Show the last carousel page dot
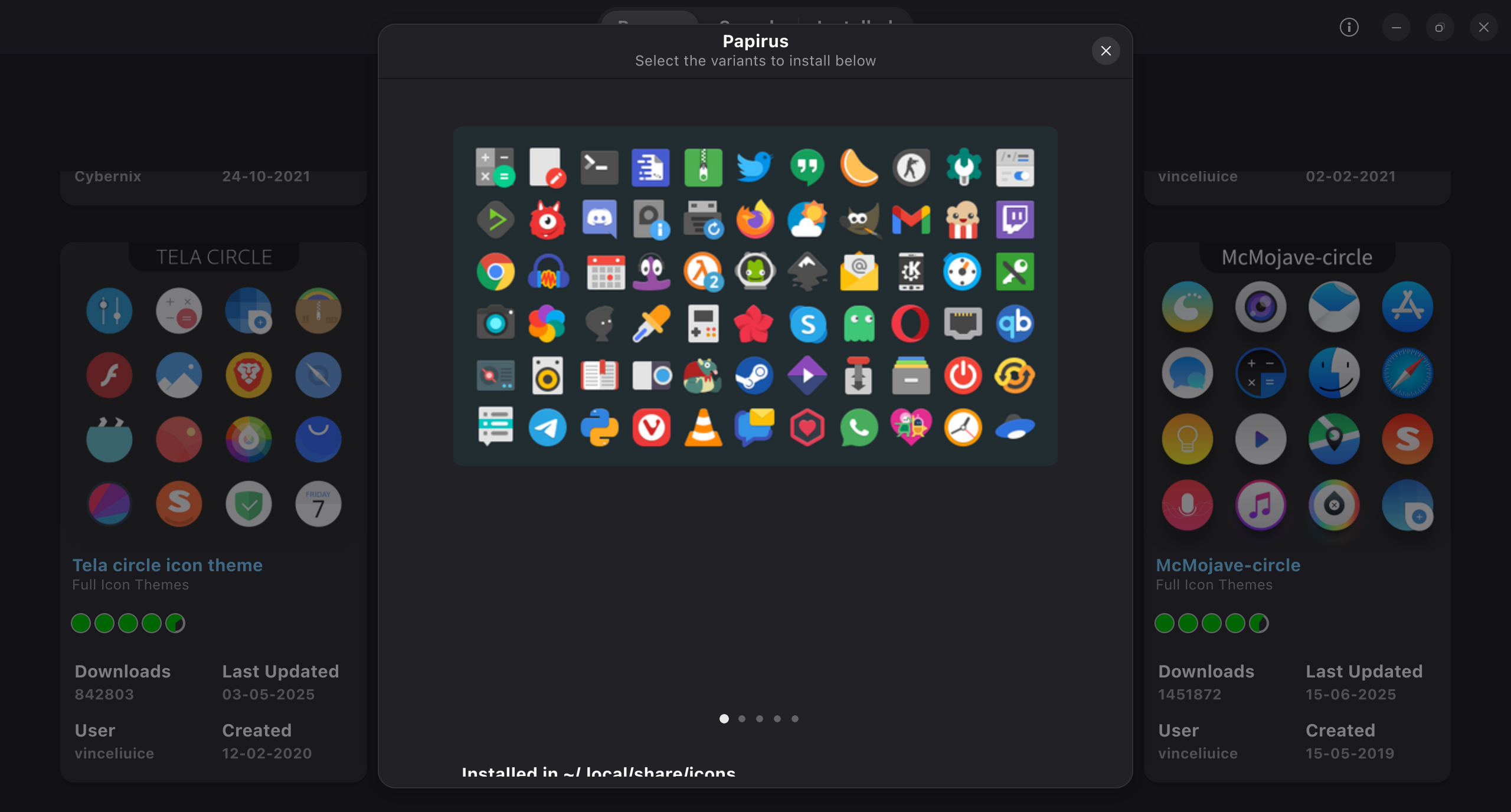 point(795,719)
